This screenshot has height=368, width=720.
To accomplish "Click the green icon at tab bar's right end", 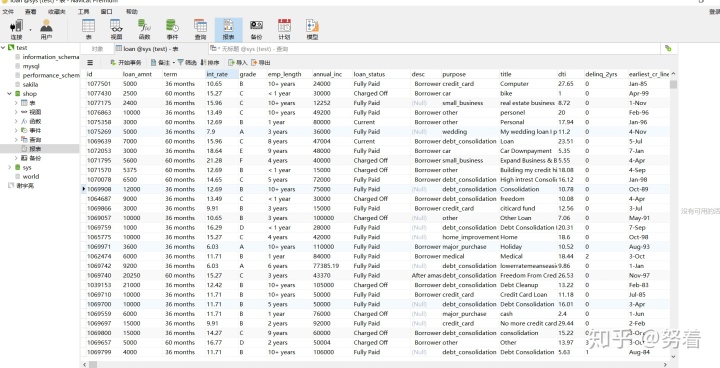I will 668,48.
